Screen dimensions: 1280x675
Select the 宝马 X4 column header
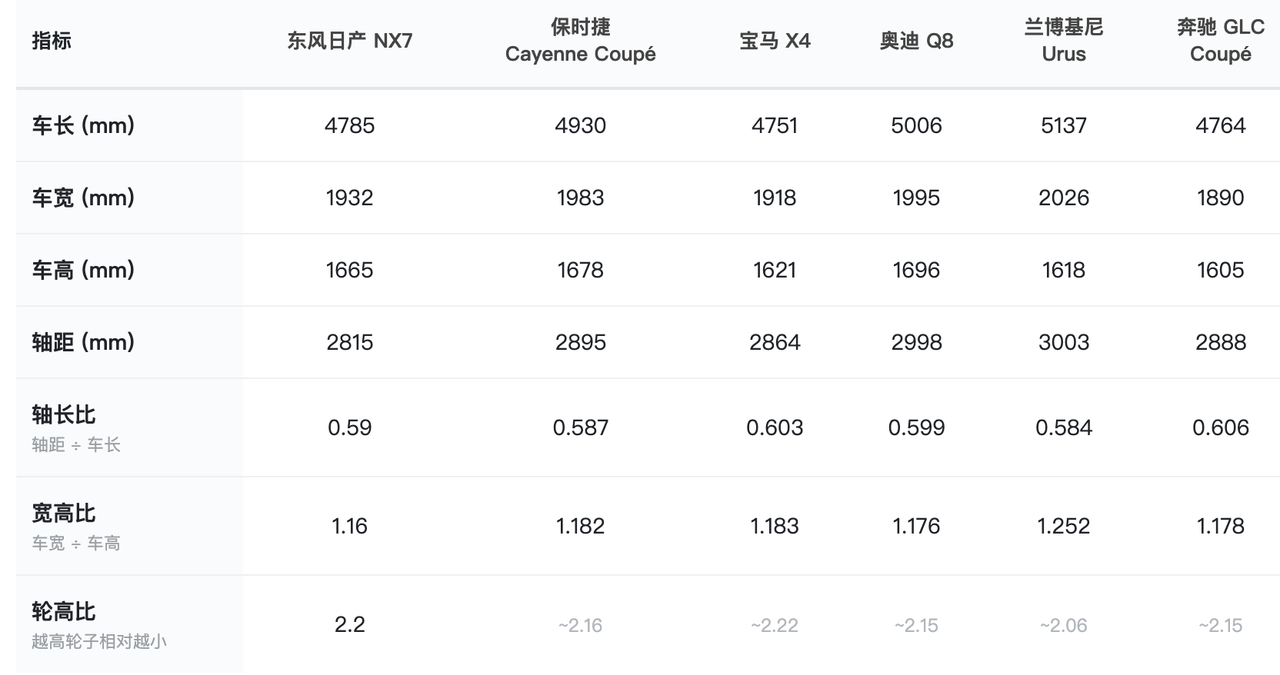coord(775,42)
